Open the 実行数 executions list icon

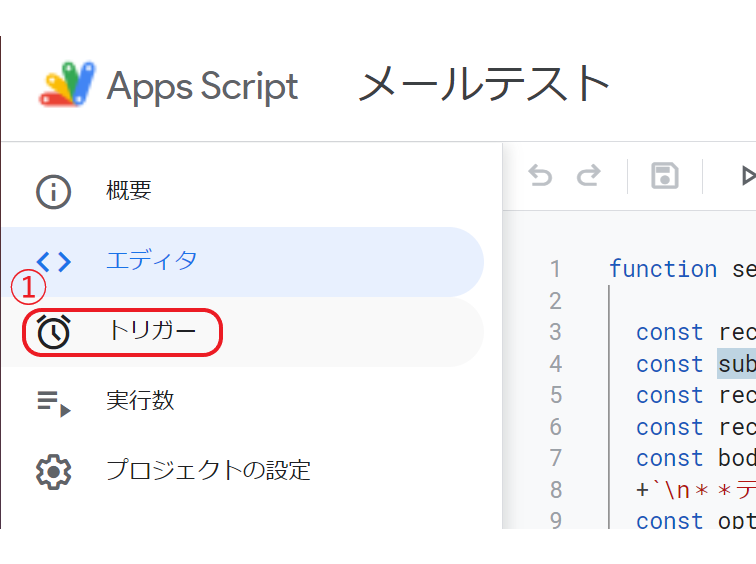[x=54, y=403]
